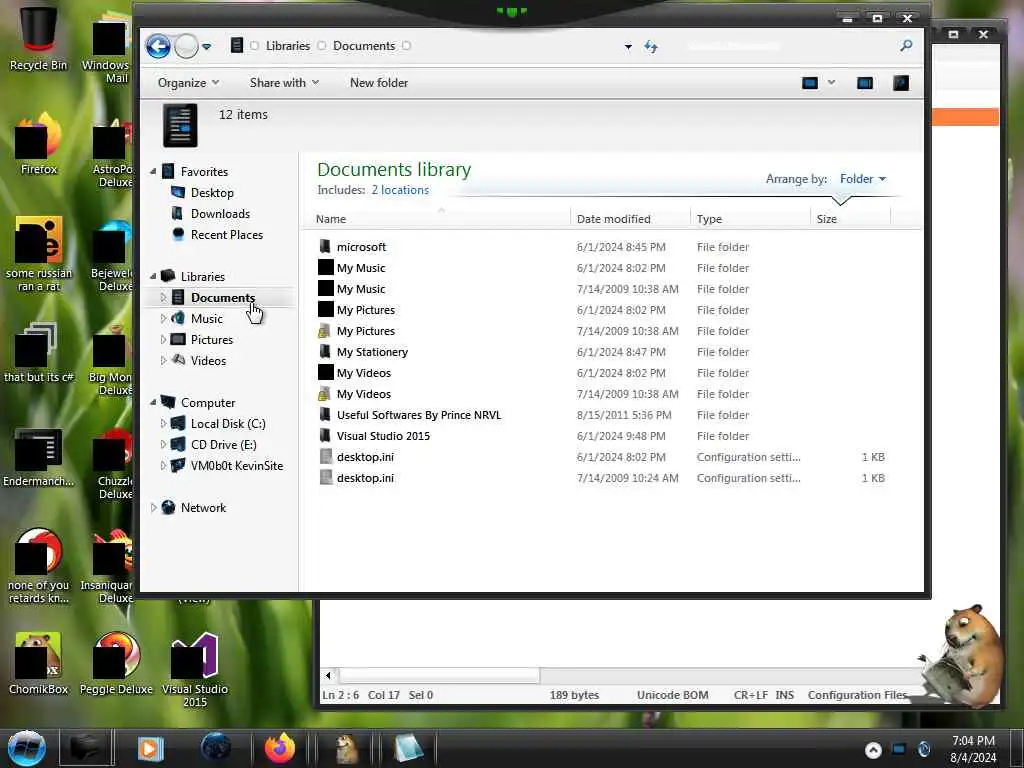The image size is (1024, 768).
Task: Click Documents in the address breadcrumb
Action: [x=364, y=46]
